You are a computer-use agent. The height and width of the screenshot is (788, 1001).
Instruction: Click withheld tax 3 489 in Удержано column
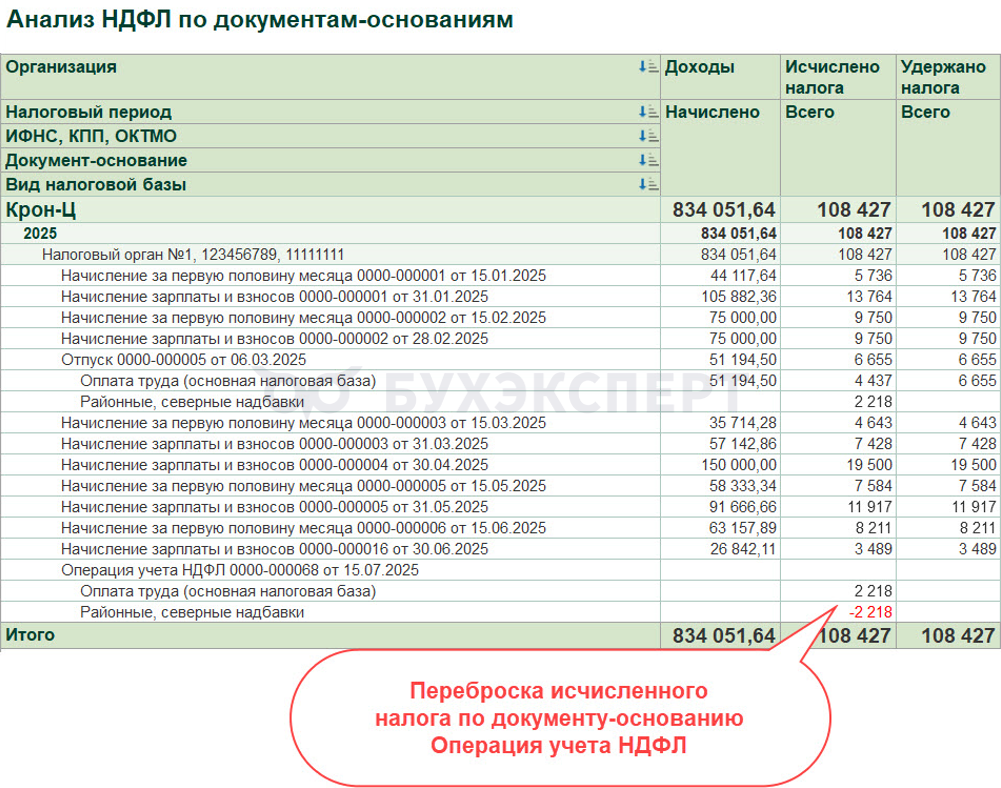click(977, 549)
